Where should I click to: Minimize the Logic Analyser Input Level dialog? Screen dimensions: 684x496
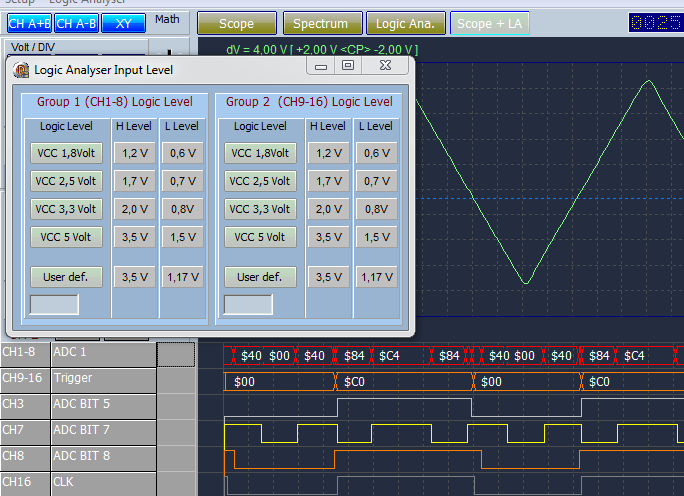click(321, 66)
